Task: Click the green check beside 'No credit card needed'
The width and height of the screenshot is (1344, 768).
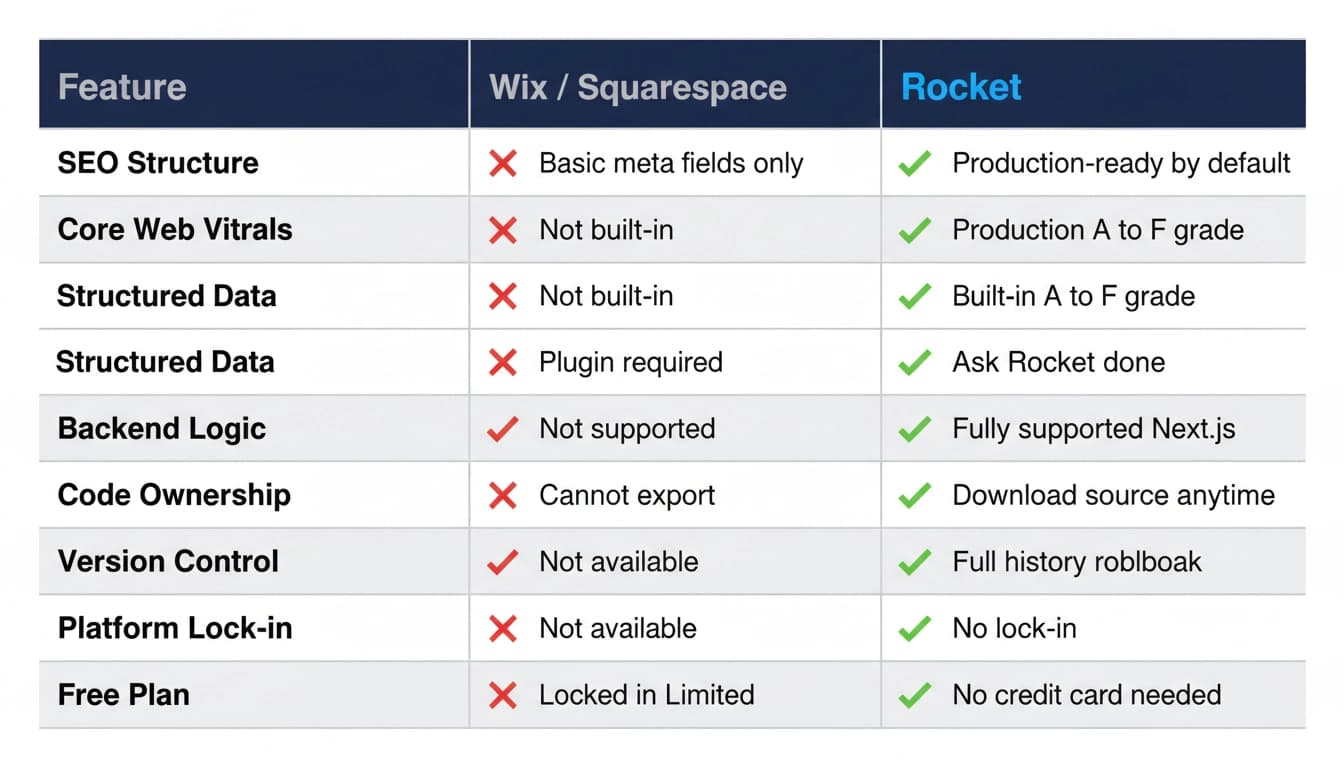Action: pyautogui.click(x=914, y=695)
